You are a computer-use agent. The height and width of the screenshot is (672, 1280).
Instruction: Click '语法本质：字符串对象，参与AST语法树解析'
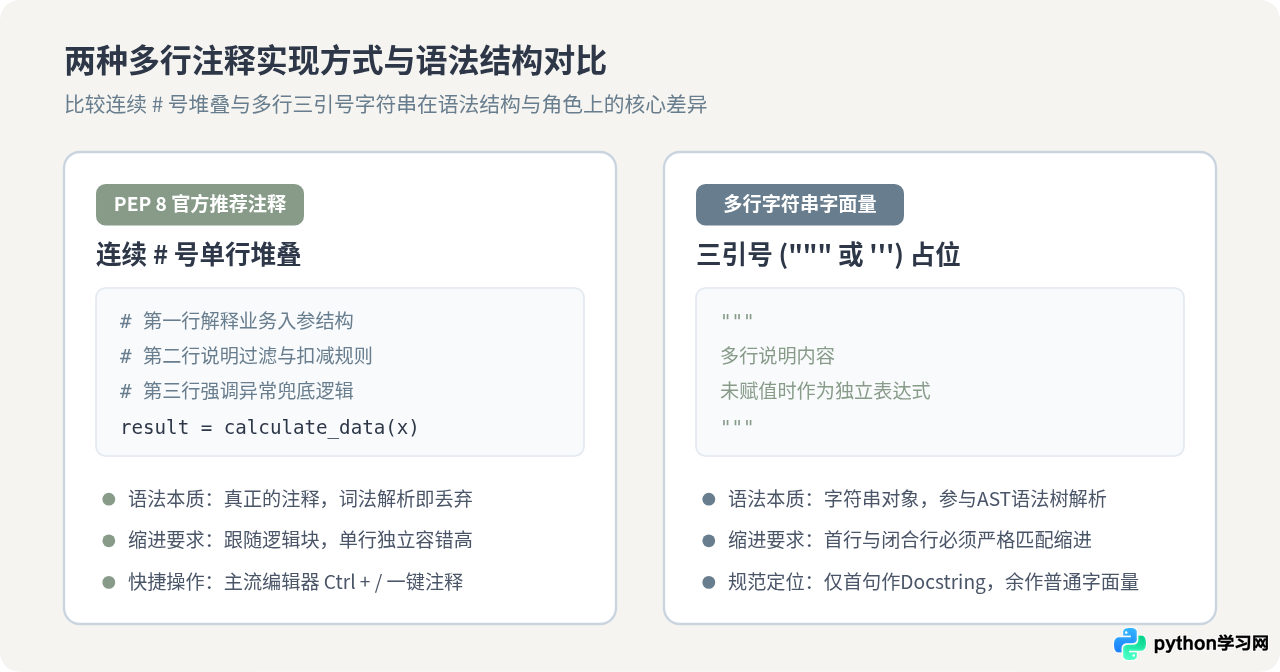point(917,499)
